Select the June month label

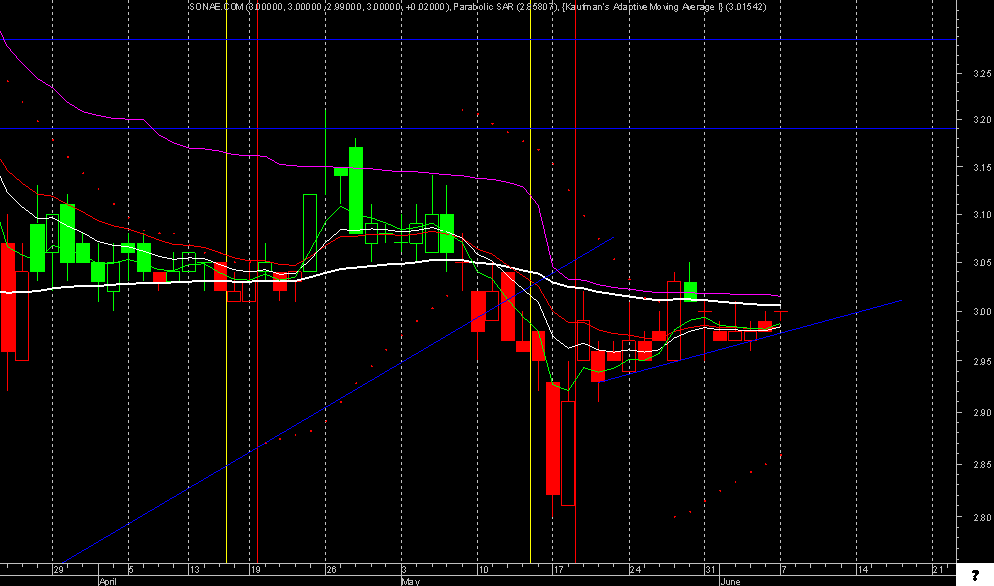(730, 582)
